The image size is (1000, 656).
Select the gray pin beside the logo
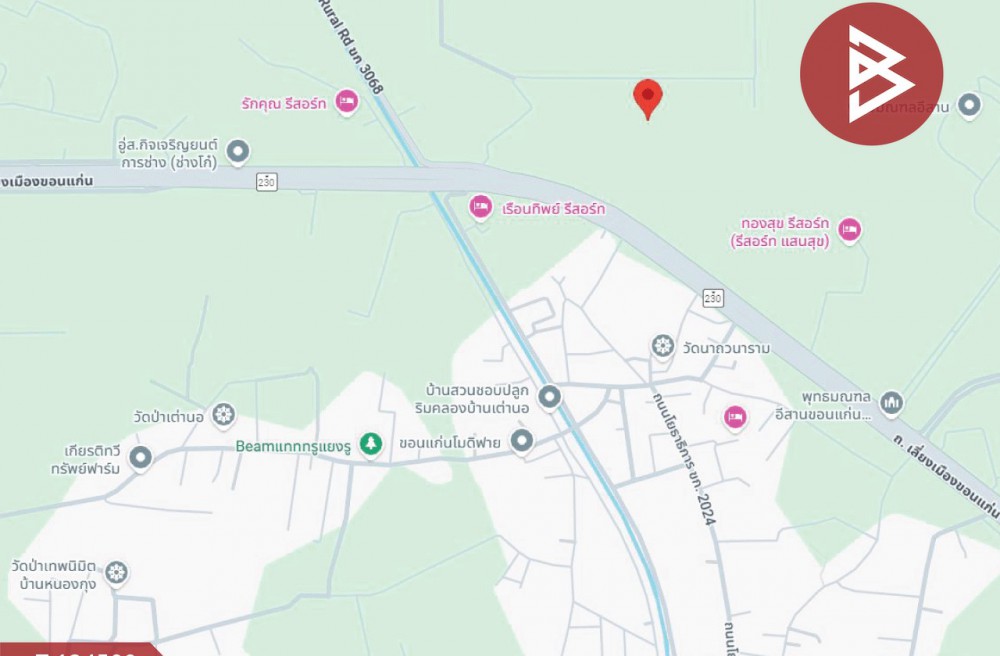[969, 105]
